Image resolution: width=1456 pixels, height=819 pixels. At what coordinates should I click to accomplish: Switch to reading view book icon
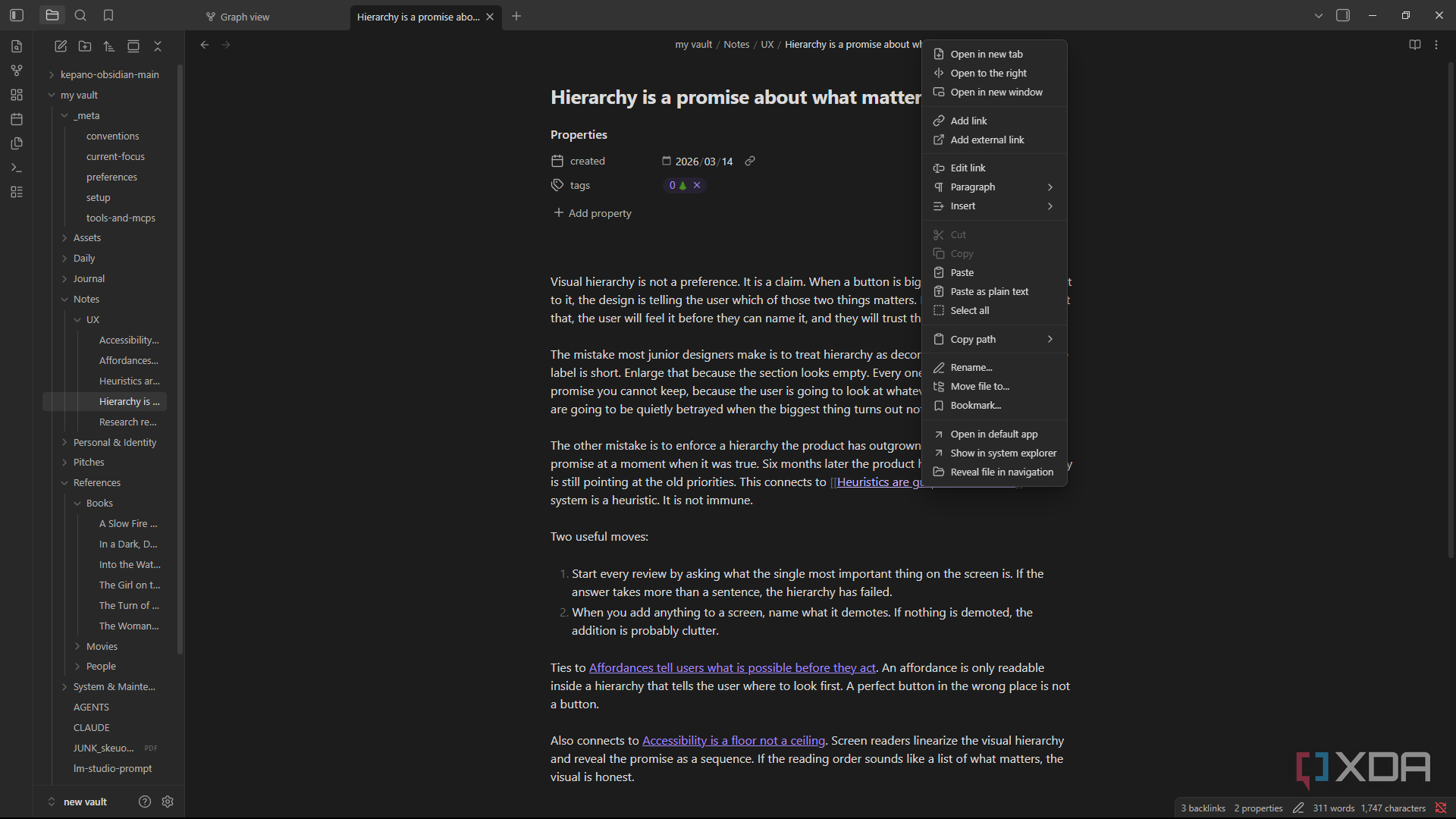[1415, 45]
